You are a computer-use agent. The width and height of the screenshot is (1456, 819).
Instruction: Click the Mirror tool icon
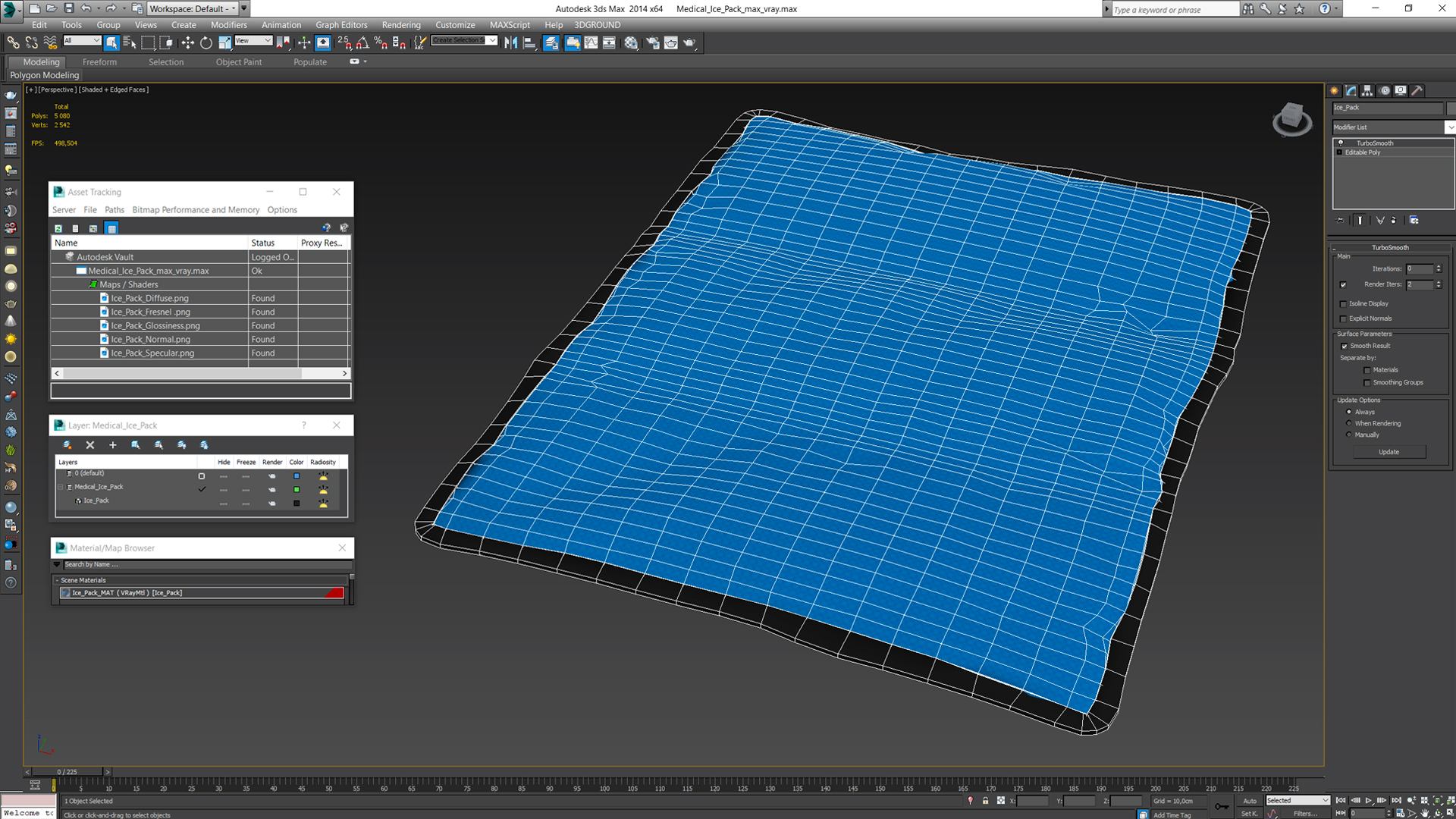[511, 43]
